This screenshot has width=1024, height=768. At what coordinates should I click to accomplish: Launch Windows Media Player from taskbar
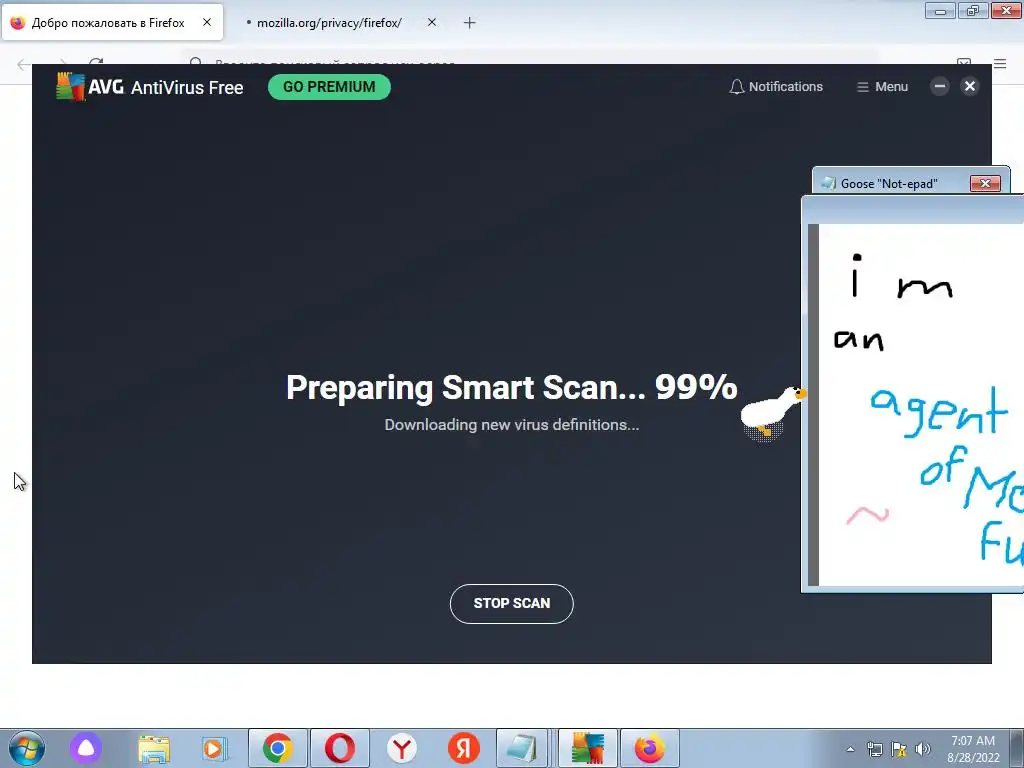click(x=214, y=748)
